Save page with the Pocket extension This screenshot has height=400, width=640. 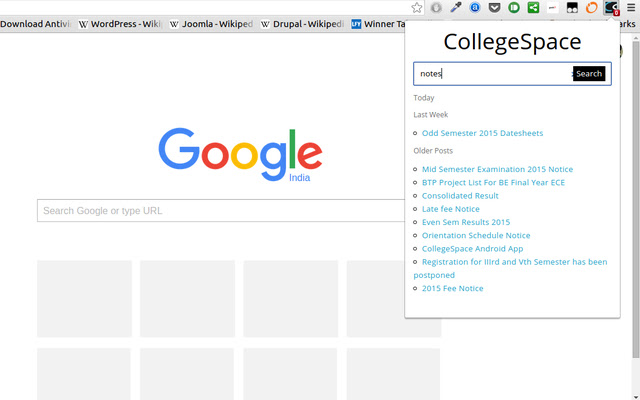click(494, 7)
